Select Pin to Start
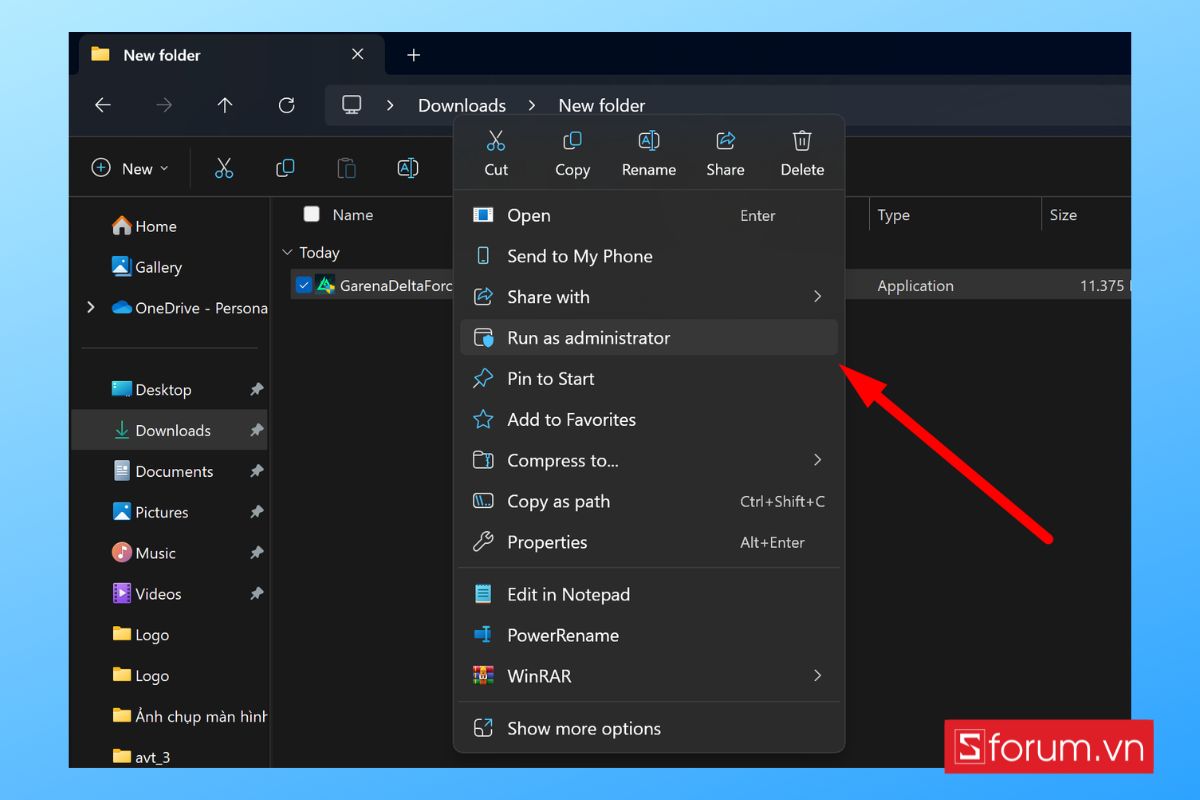 [x=649, y=379]
